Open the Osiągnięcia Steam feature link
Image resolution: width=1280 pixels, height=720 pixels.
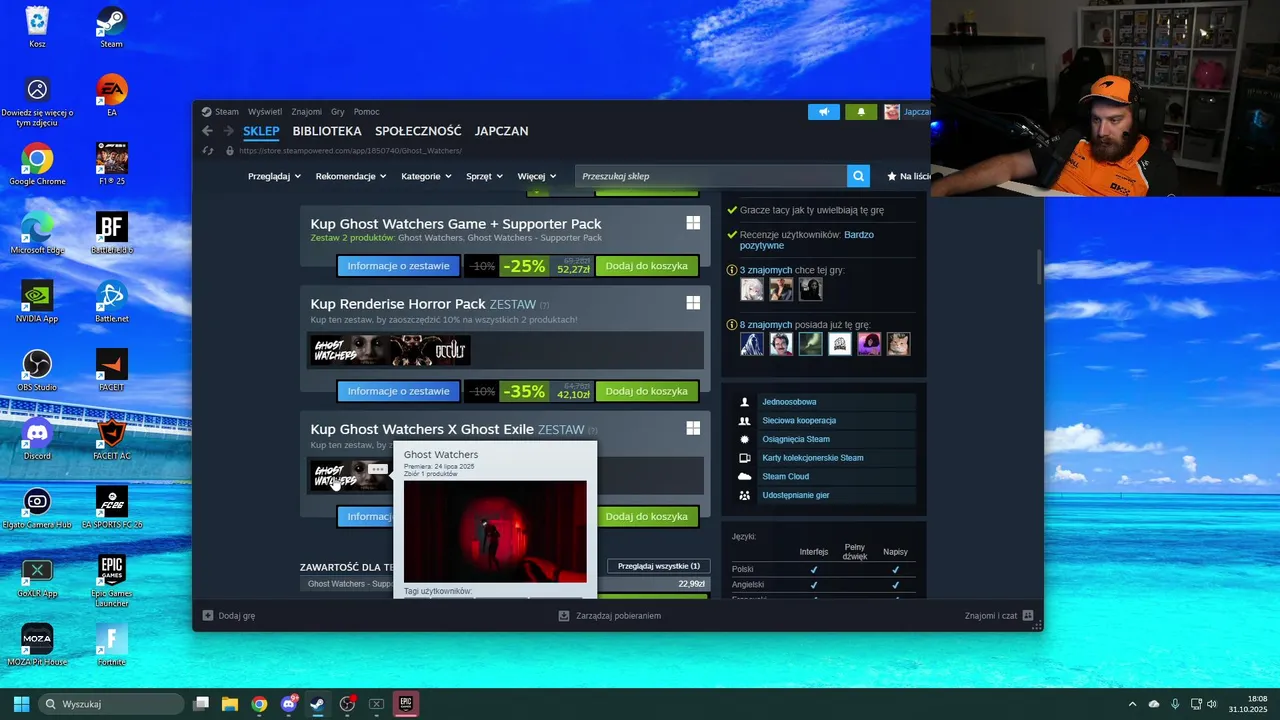click(796, 439)
